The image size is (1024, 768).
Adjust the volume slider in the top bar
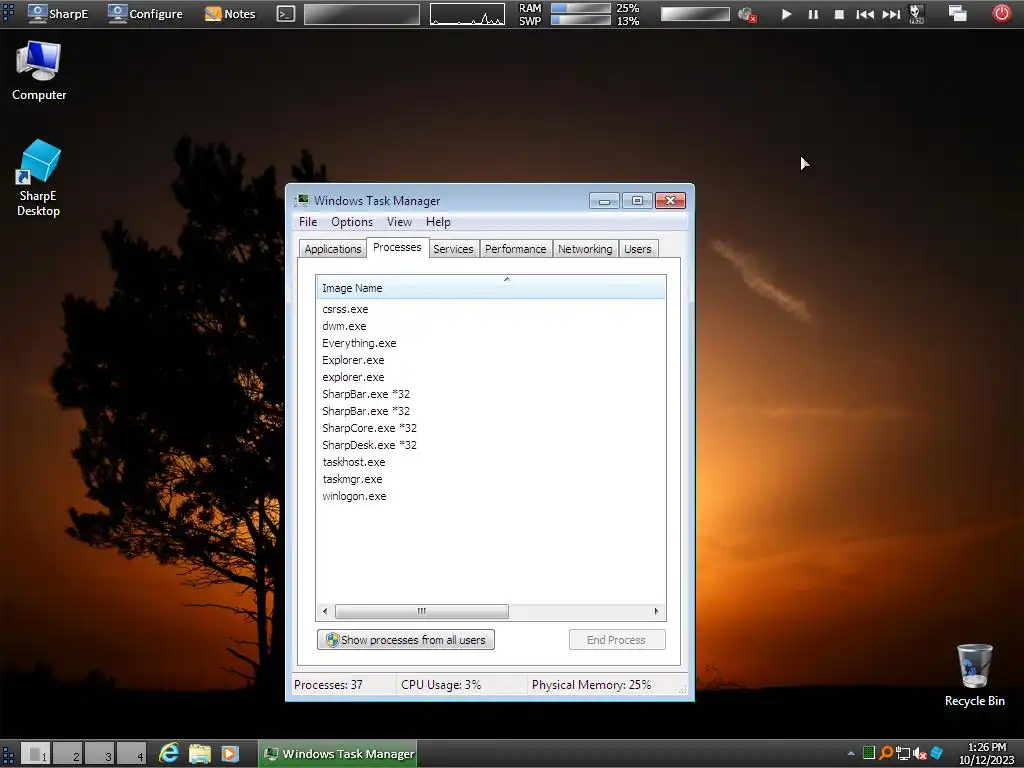pyautogui.click(x=695, y=14)
